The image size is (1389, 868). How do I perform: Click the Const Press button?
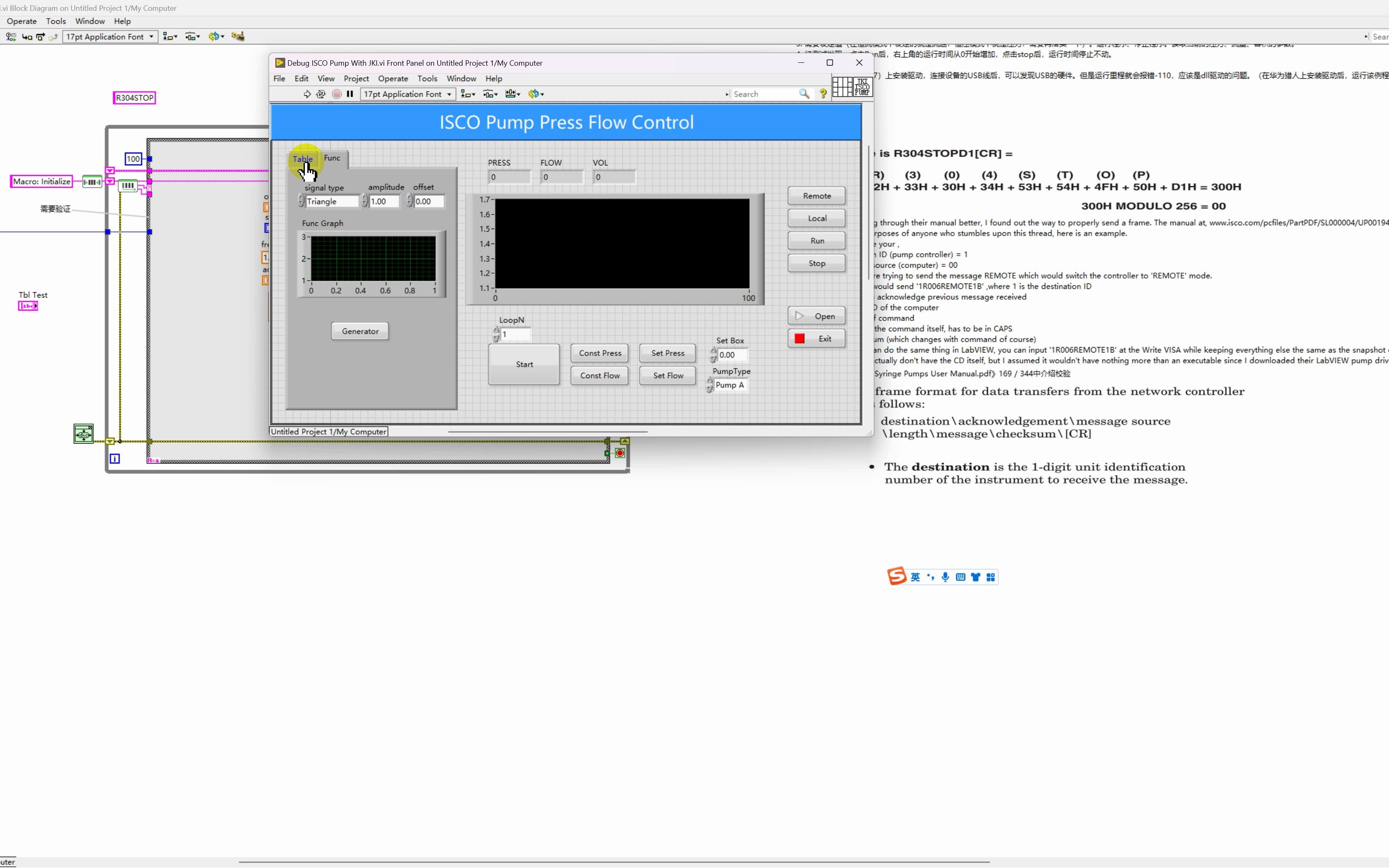point(599,353)
